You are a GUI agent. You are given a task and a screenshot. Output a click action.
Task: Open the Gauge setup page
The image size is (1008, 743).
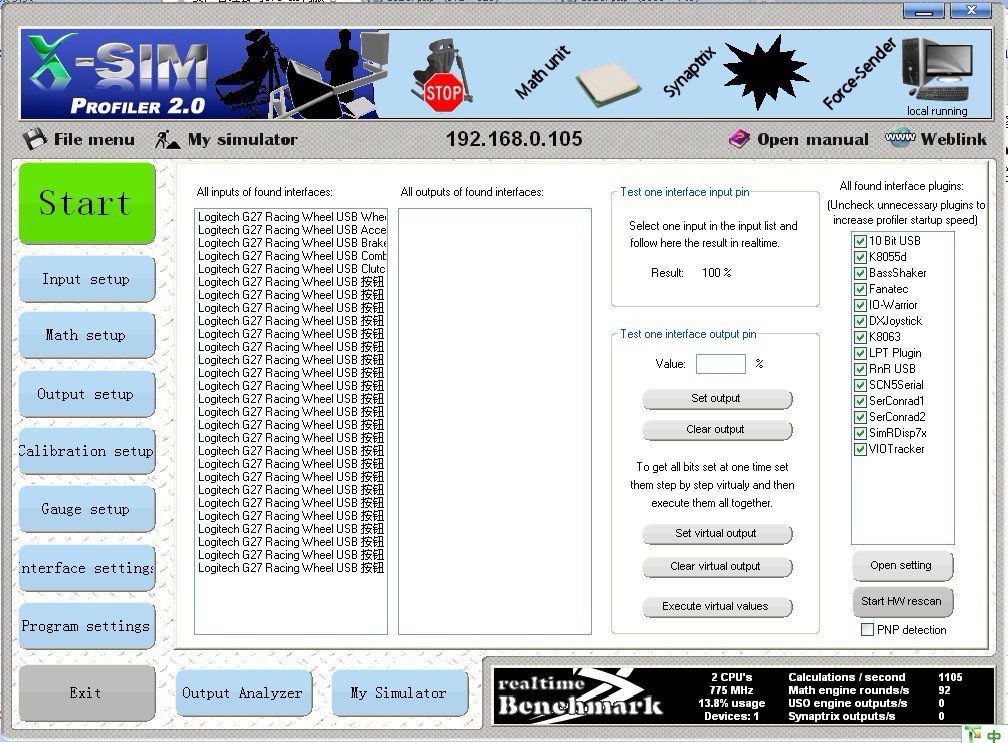(87, 509)
